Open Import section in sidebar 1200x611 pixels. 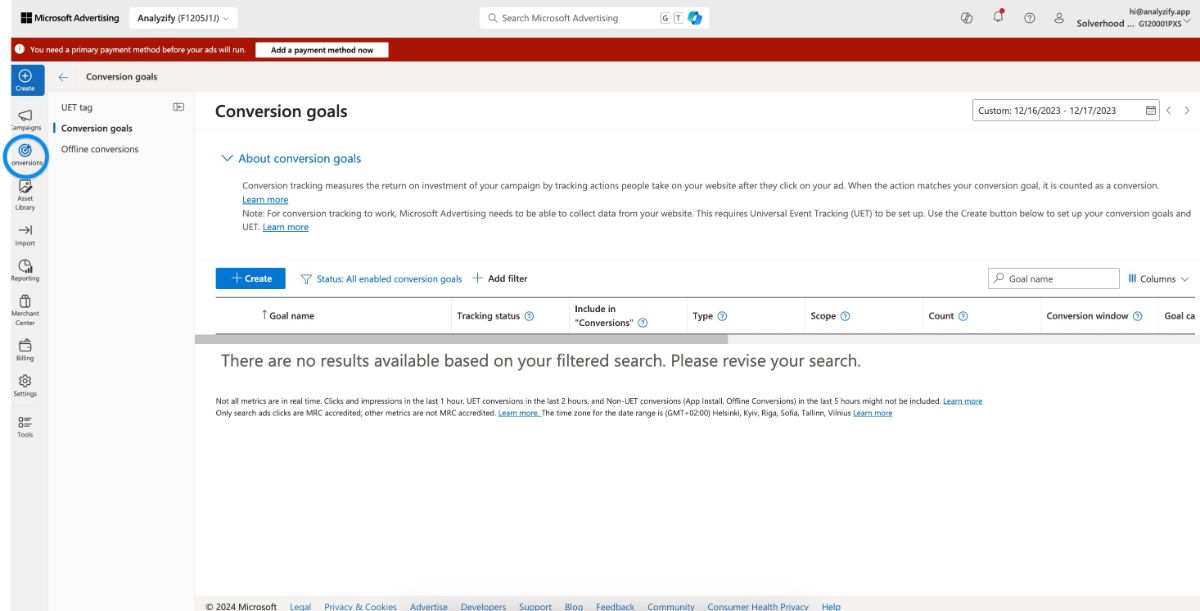point(25,235)
